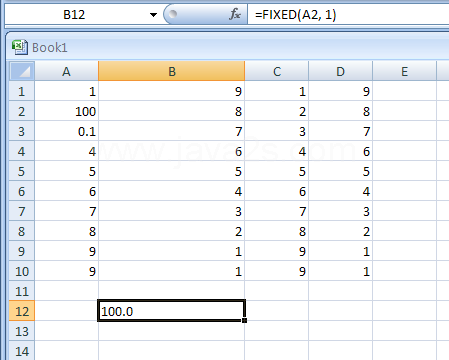Click cell B2 containing 8
This screenshot has width=449, height=360.
click(172, 111)
